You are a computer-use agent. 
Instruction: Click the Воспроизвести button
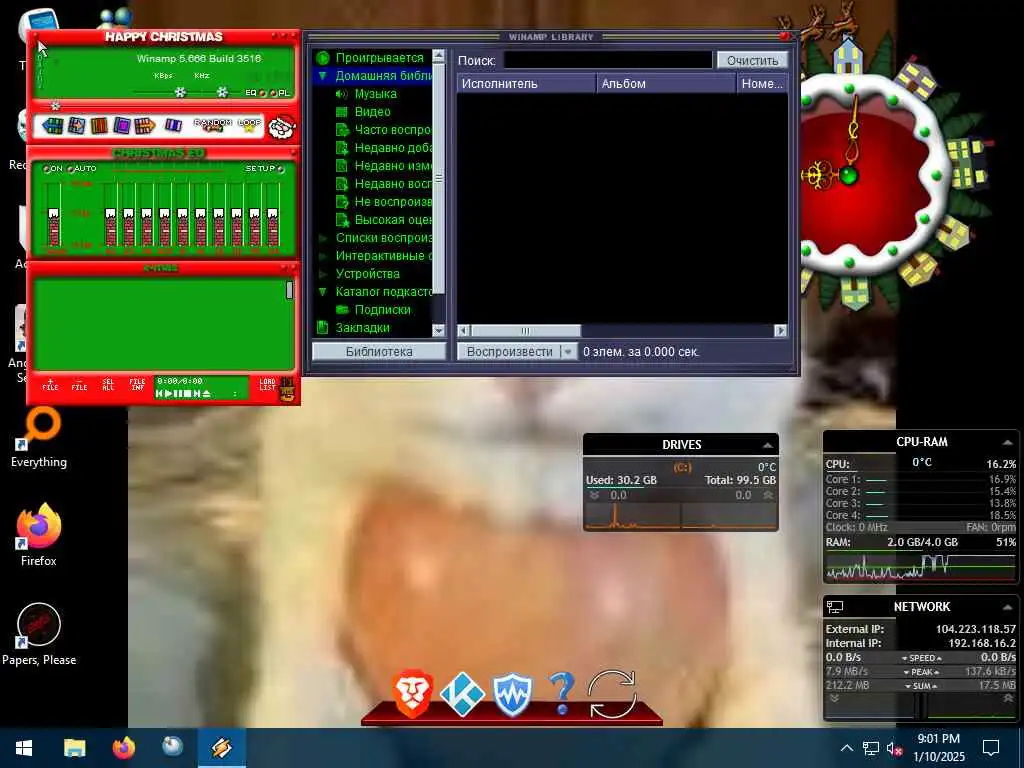(509, 351)
